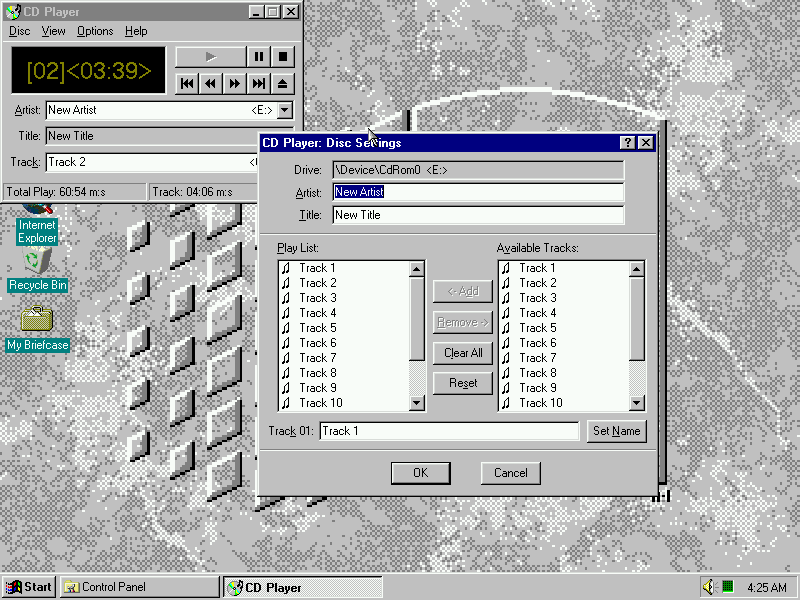Pause the CD playback
This screenshot has width=800, height=600.
[x=259, y=57]
